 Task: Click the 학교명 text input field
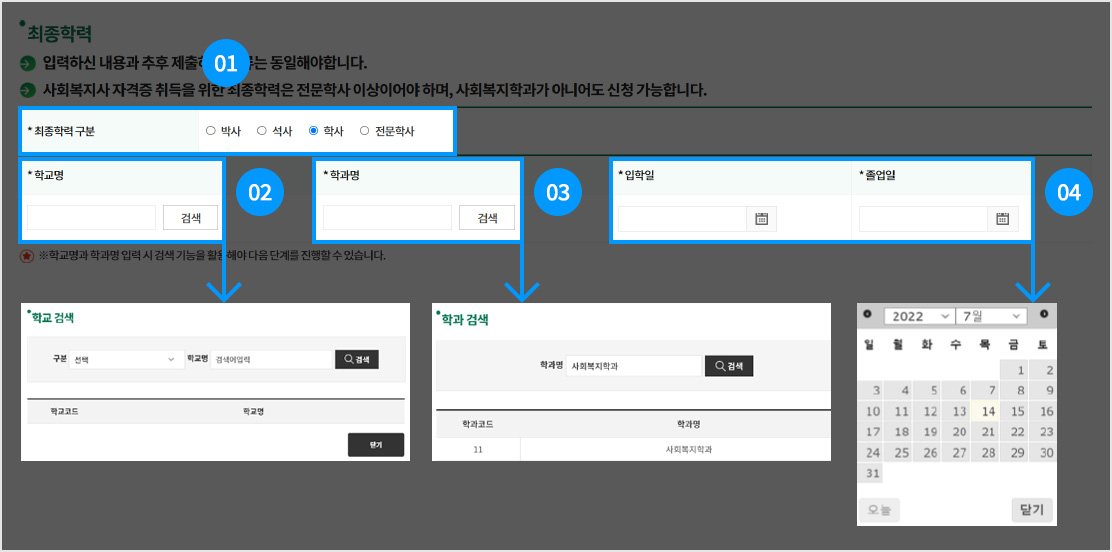[91, 218]
